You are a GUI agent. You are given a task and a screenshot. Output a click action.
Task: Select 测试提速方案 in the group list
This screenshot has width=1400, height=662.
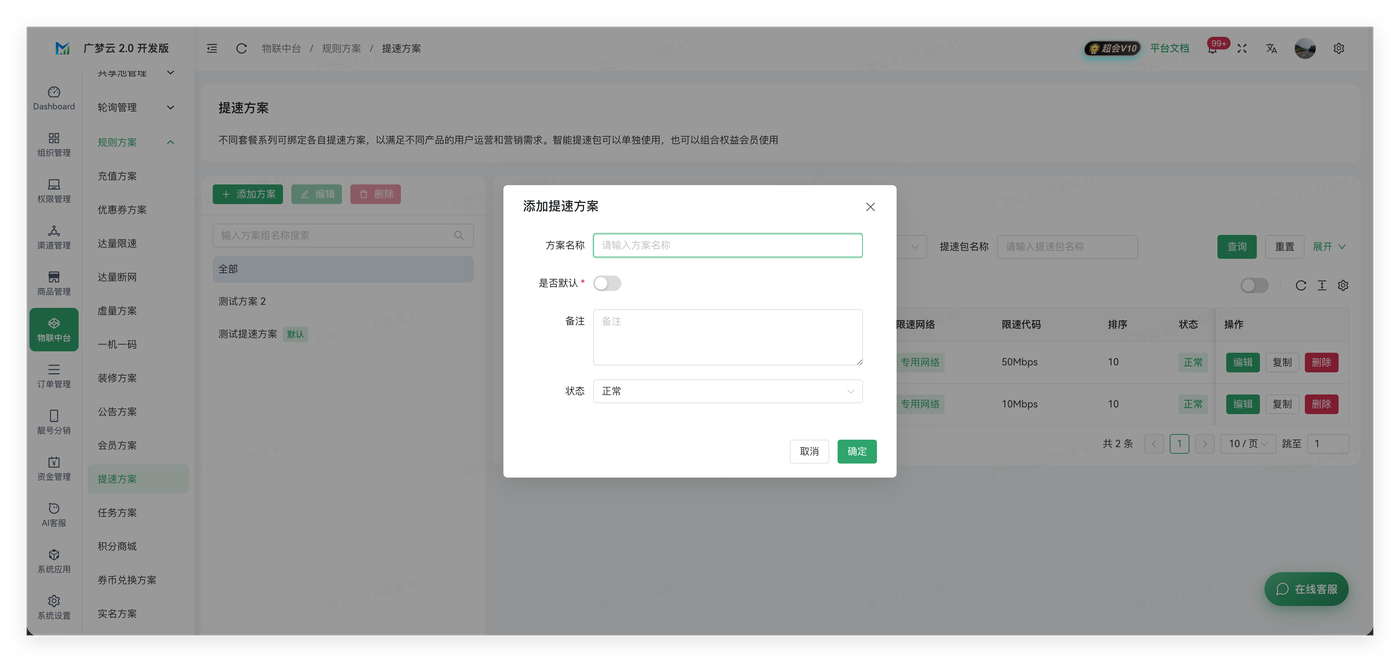[343, 334]
